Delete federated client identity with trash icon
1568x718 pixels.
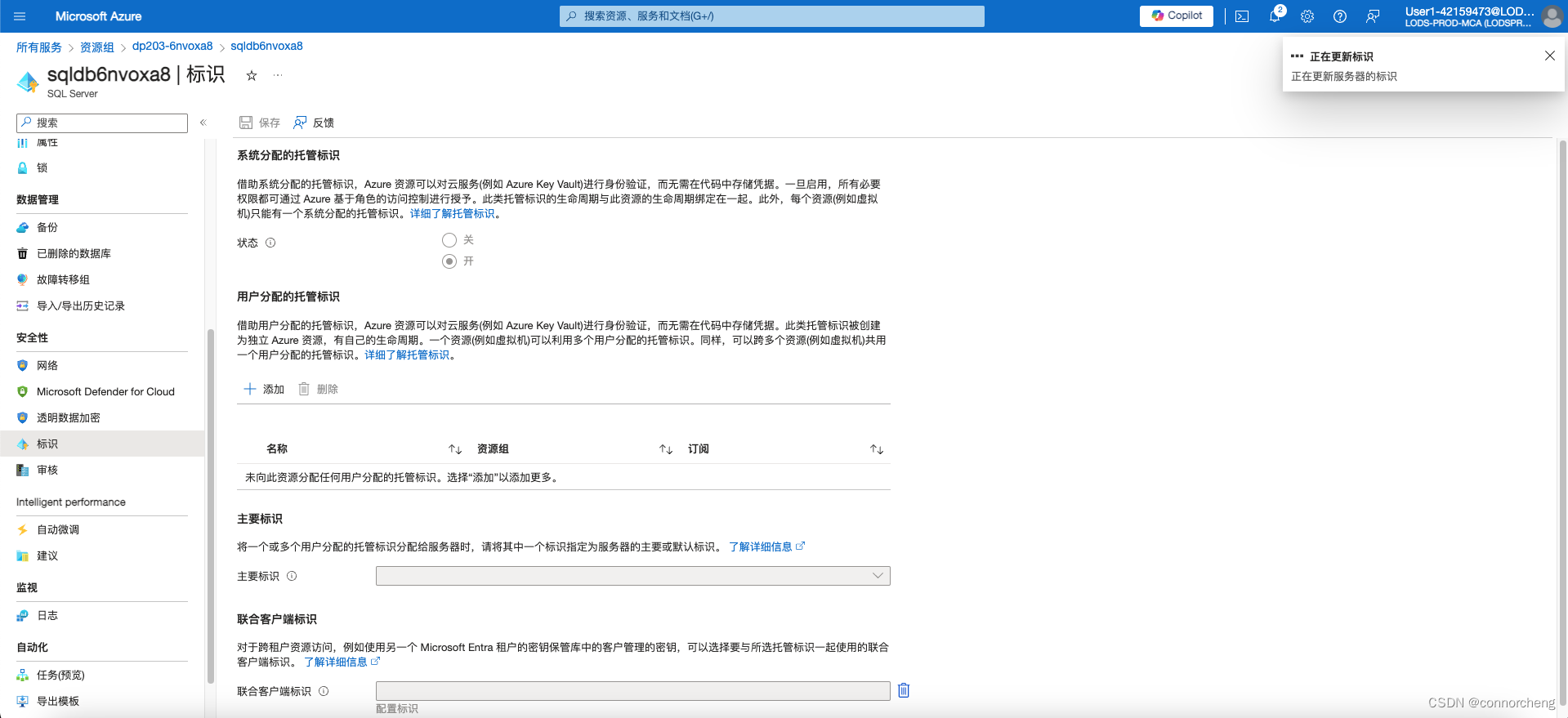pyautogui.click(x=904, y=690)
